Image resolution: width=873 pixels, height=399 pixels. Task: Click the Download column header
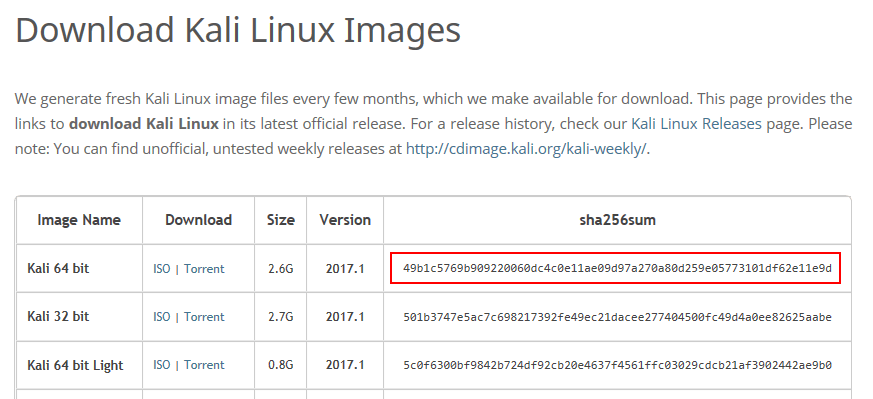198,220
